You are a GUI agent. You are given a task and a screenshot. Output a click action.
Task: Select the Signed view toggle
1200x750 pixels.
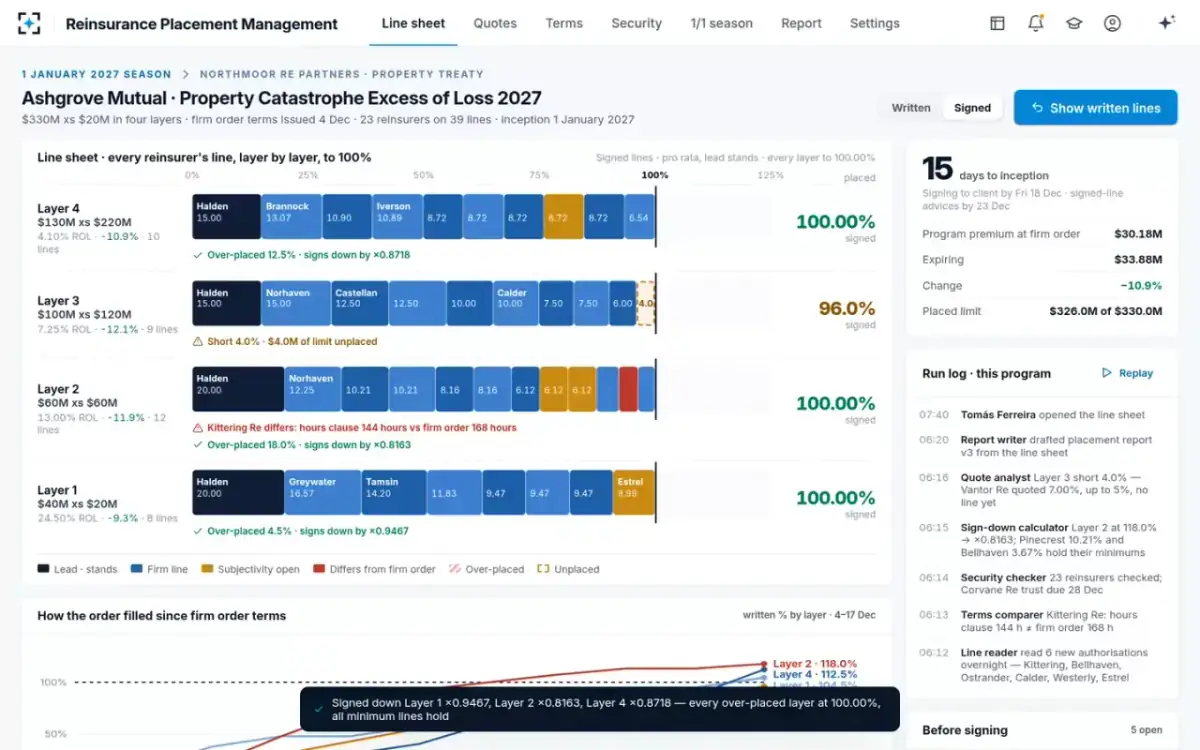pos(972,108)
